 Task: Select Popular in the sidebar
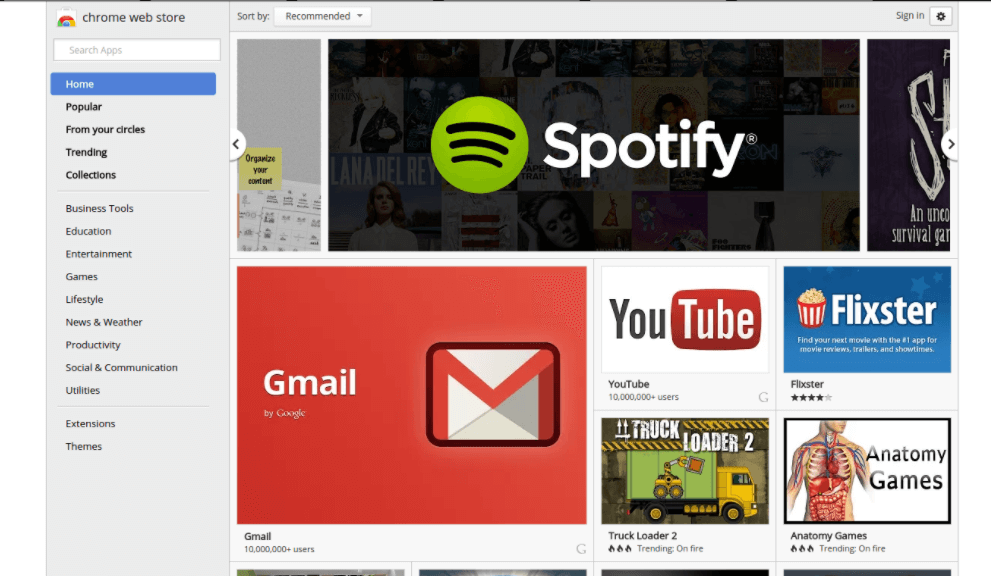pos(84,107)
